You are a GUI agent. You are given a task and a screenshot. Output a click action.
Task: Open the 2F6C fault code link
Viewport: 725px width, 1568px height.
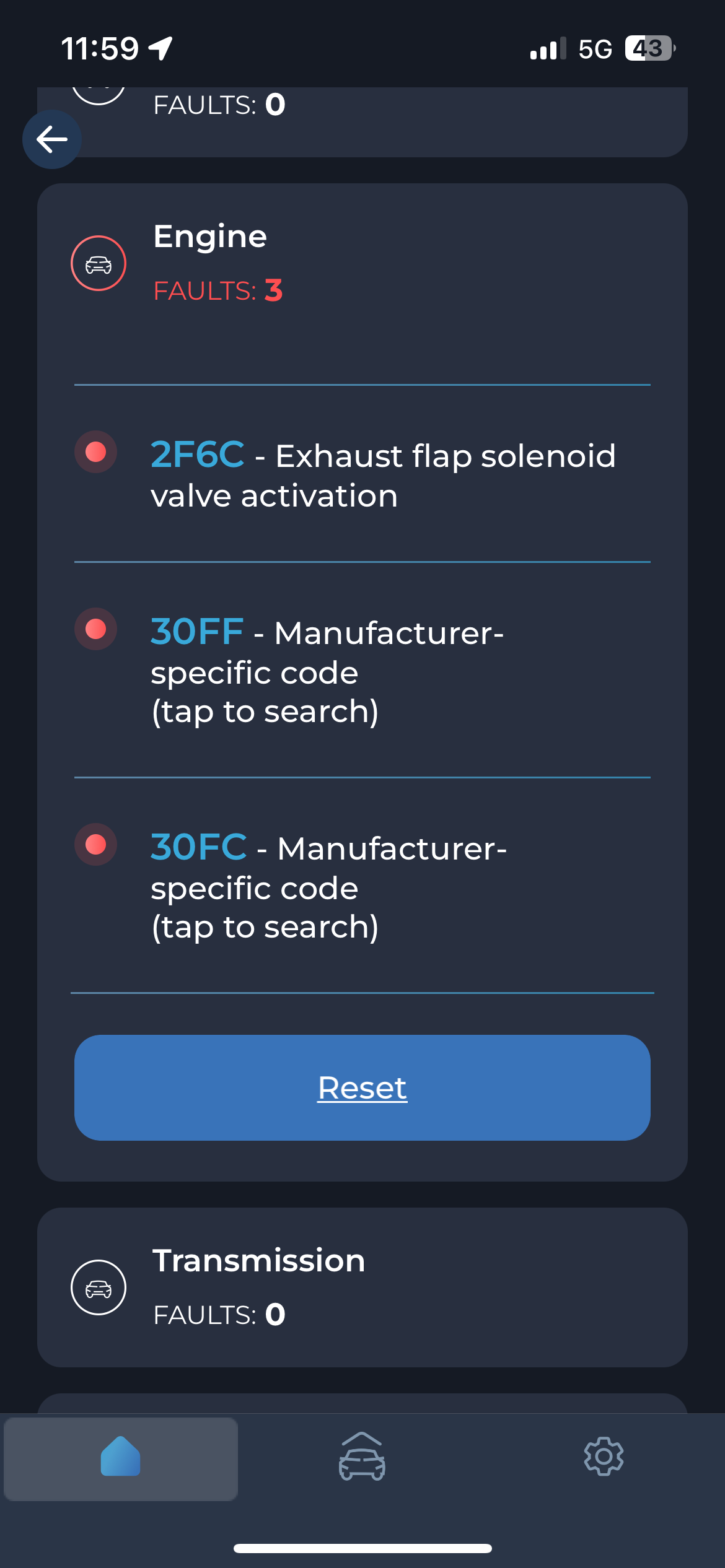198,455
